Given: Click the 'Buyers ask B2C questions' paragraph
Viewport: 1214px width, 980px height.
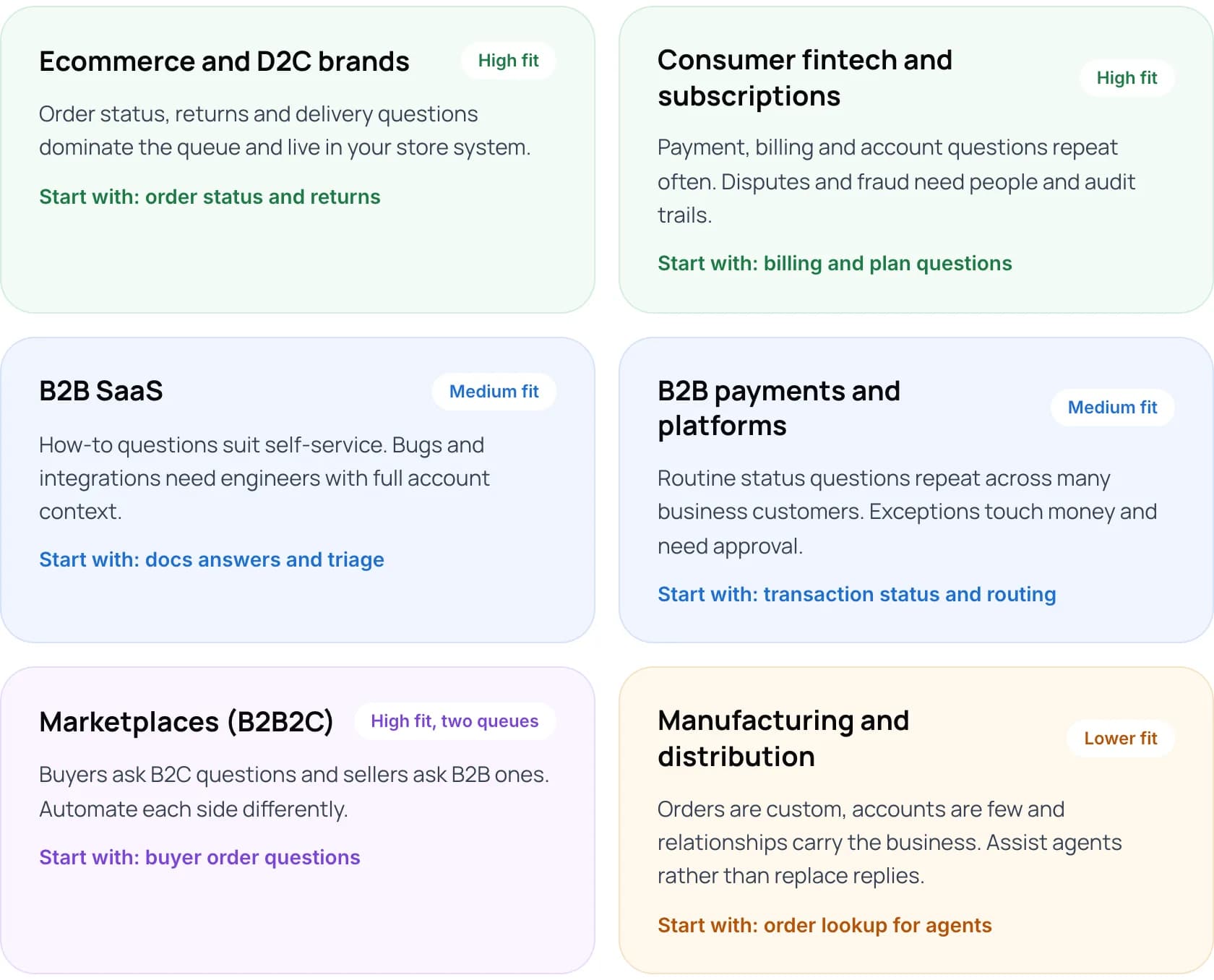Looking at the screenshot, I should pyautogui.click(x=294, y=792).
